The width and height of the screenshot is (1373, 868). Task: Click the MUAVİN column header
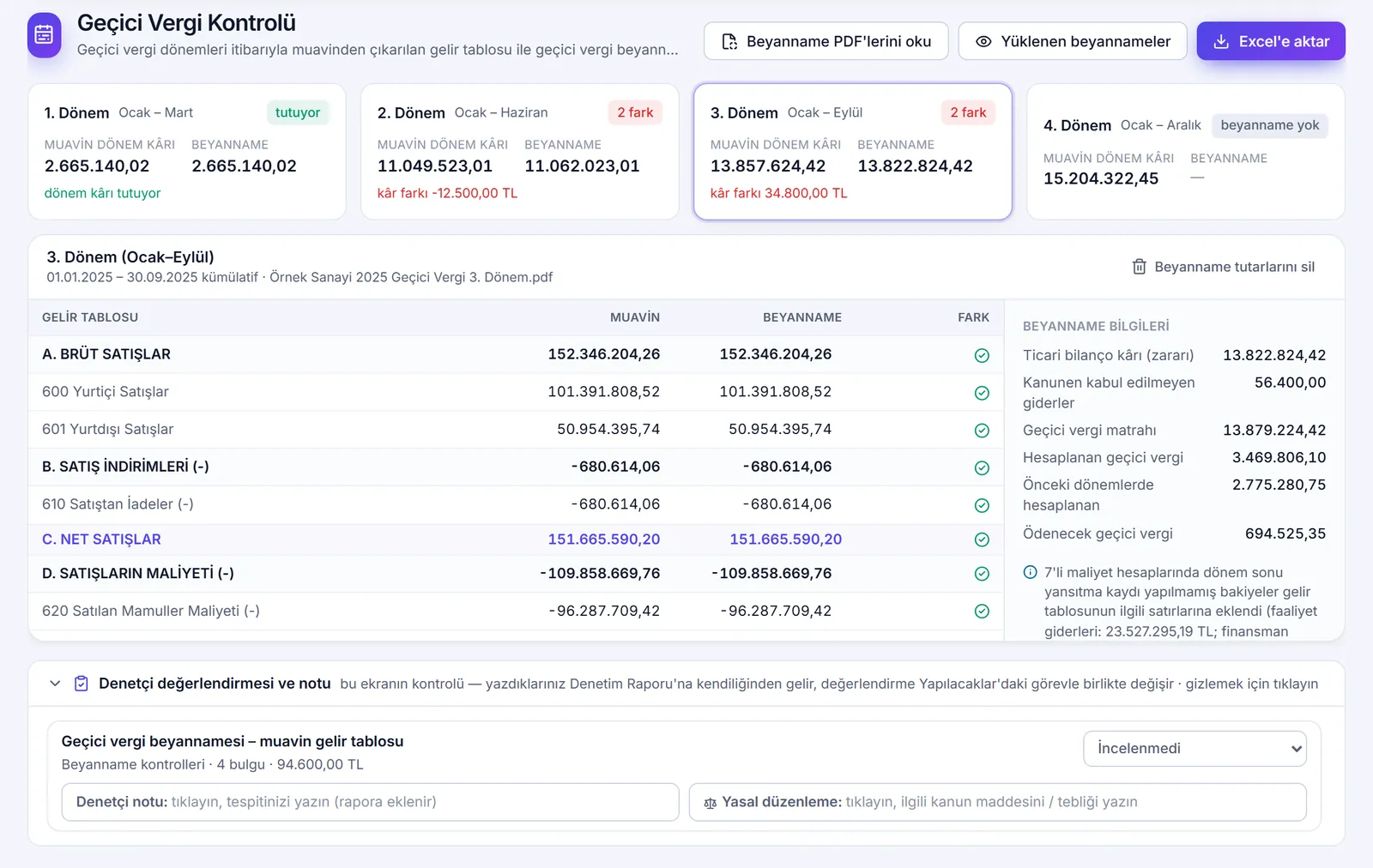pyautogui.click(x=635, y=317)
